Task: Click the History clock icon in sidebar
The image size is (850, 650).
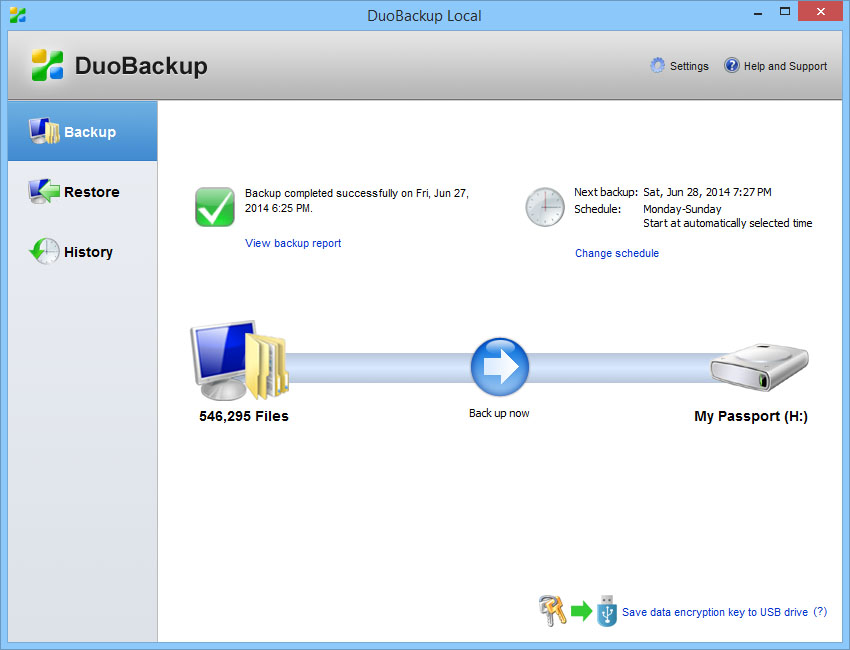Action: (44, 251)
